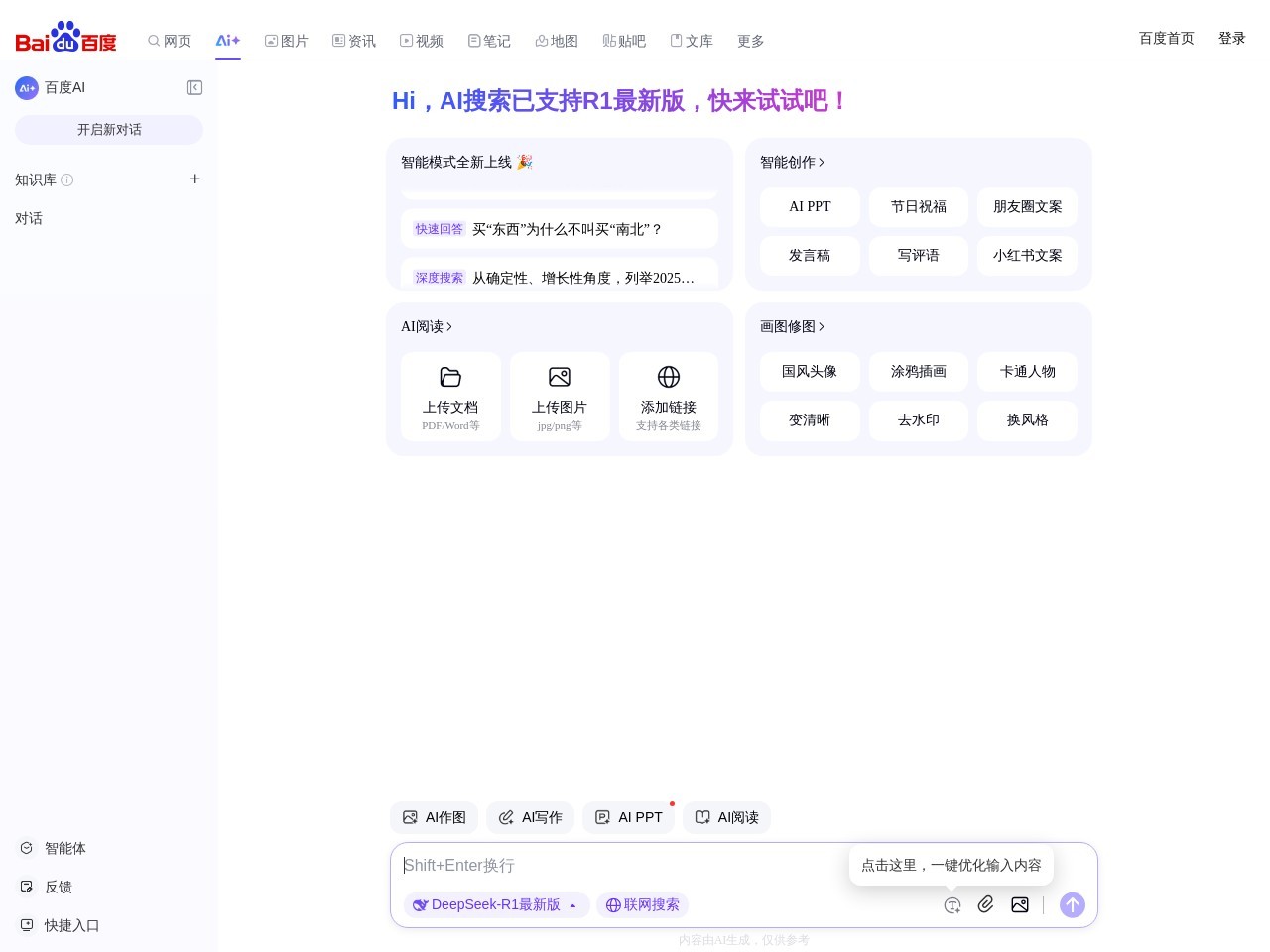Click the attachment paperclip icon in the input bar

coord(986,905)
